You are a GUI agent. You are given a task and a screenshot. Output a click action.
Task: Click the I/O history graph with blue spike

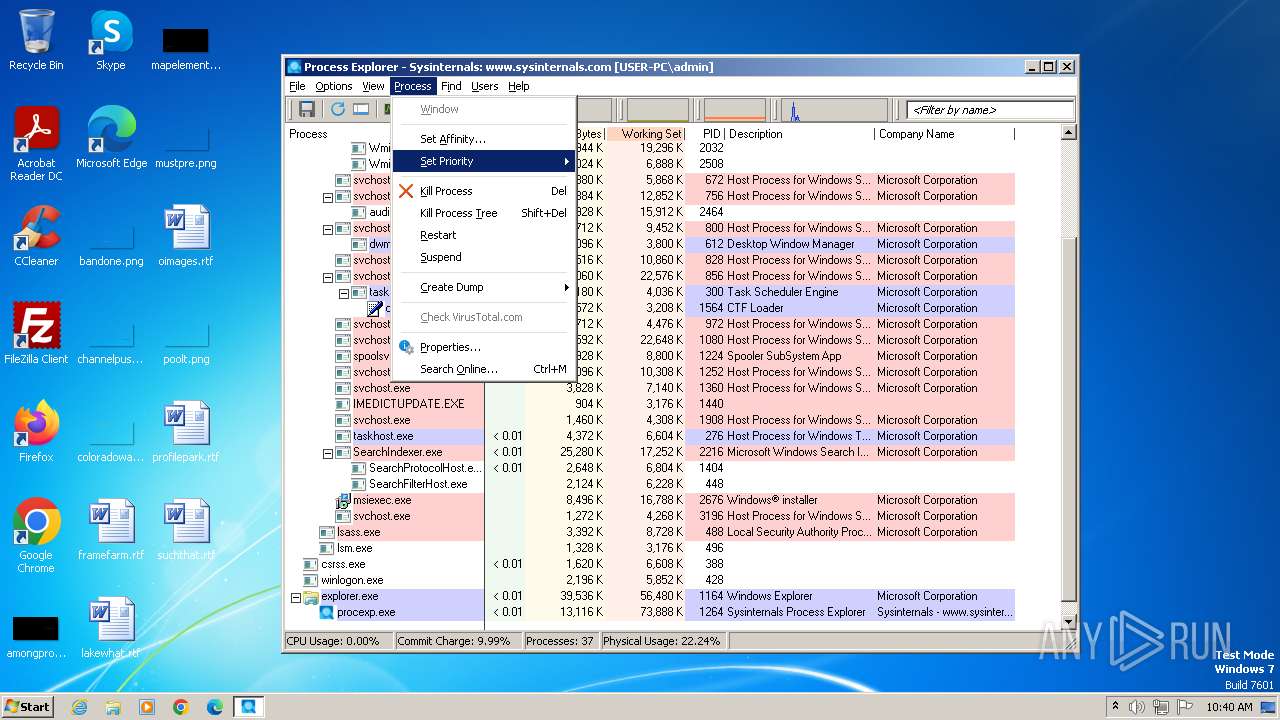834,109
